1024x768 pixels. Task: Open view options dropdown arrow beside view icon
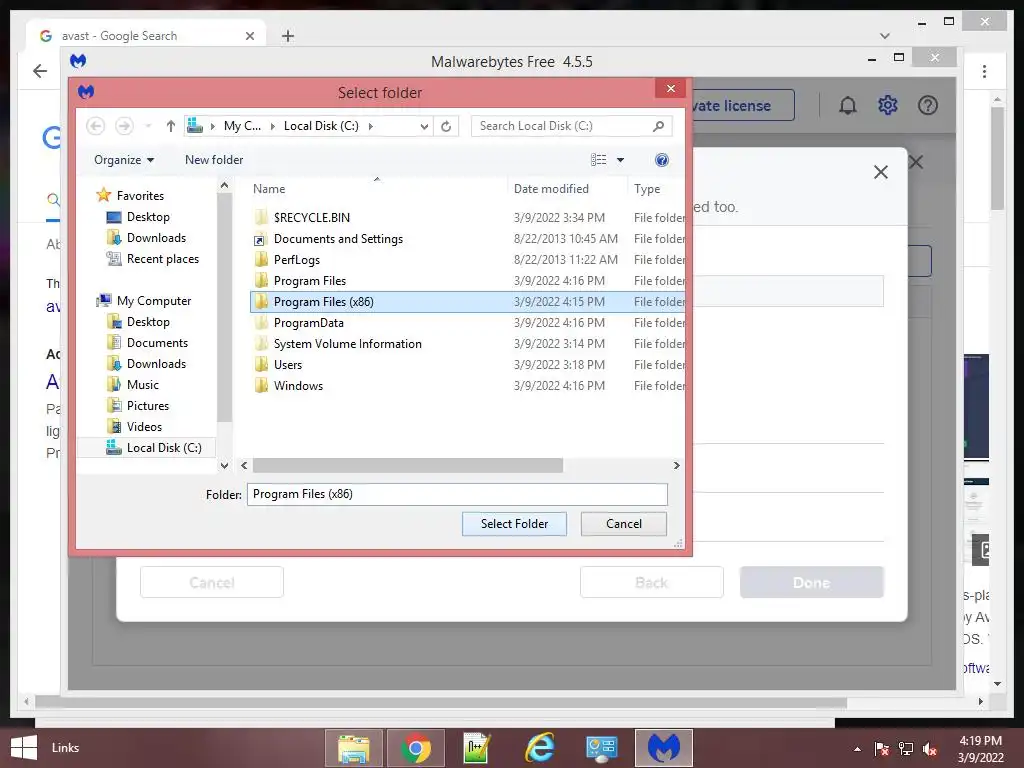(620, 160)
